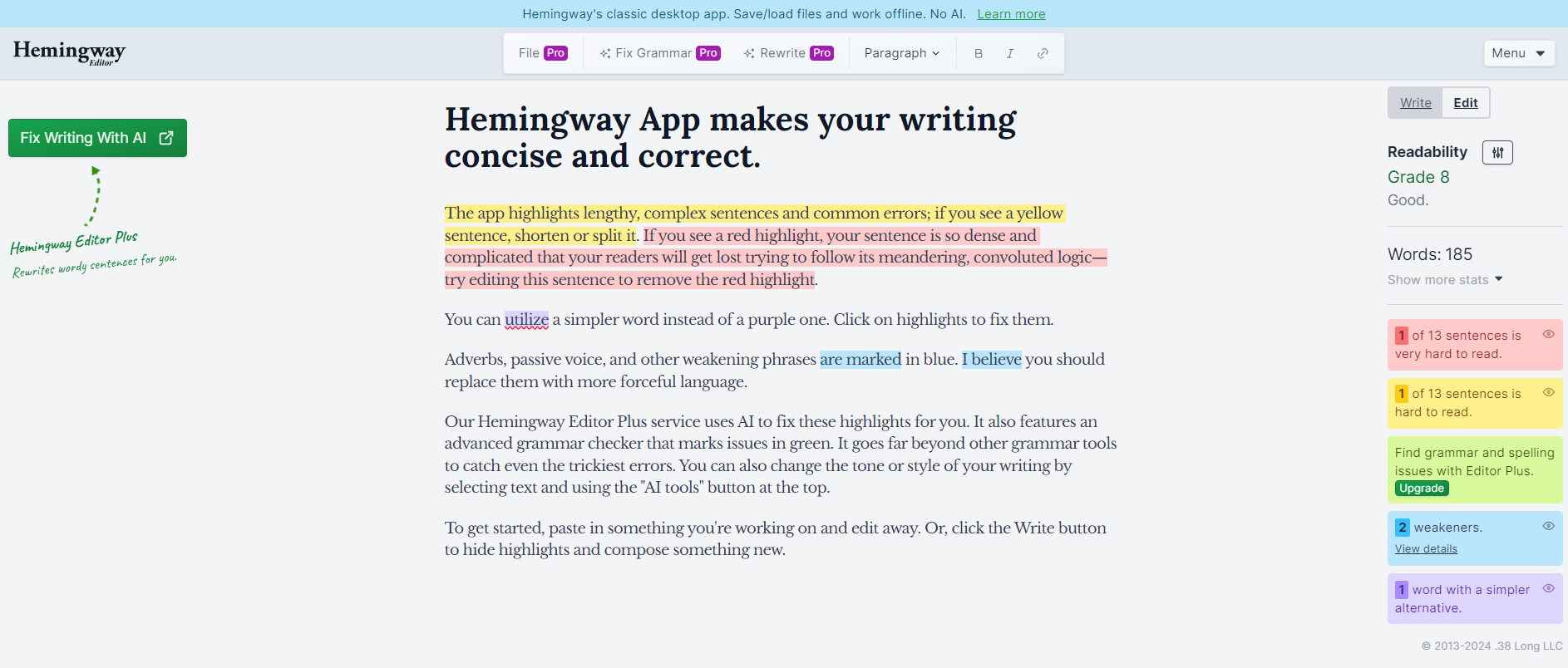Screen dimensions: 1568x668
Task: Toggle visibility of hard to read highlights
Action: click(1549, 392)
